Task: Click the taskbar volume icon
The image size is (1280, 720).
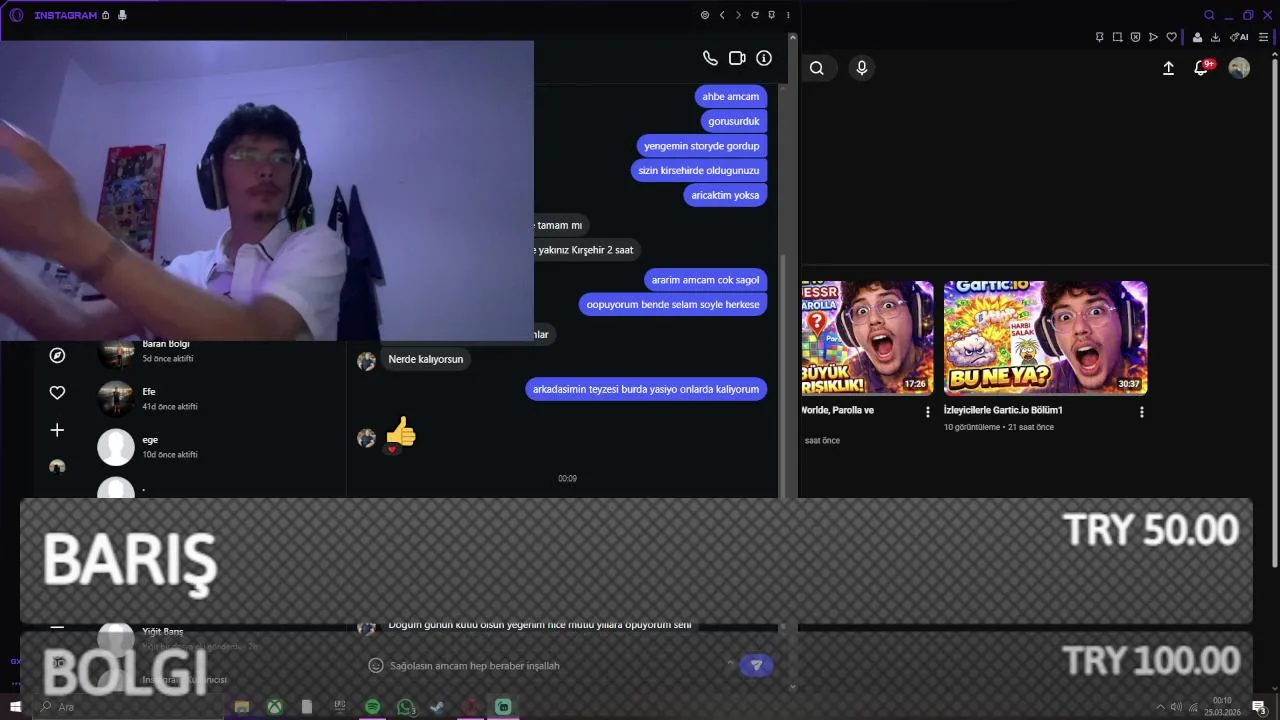Action: [x=1176, y=707]
